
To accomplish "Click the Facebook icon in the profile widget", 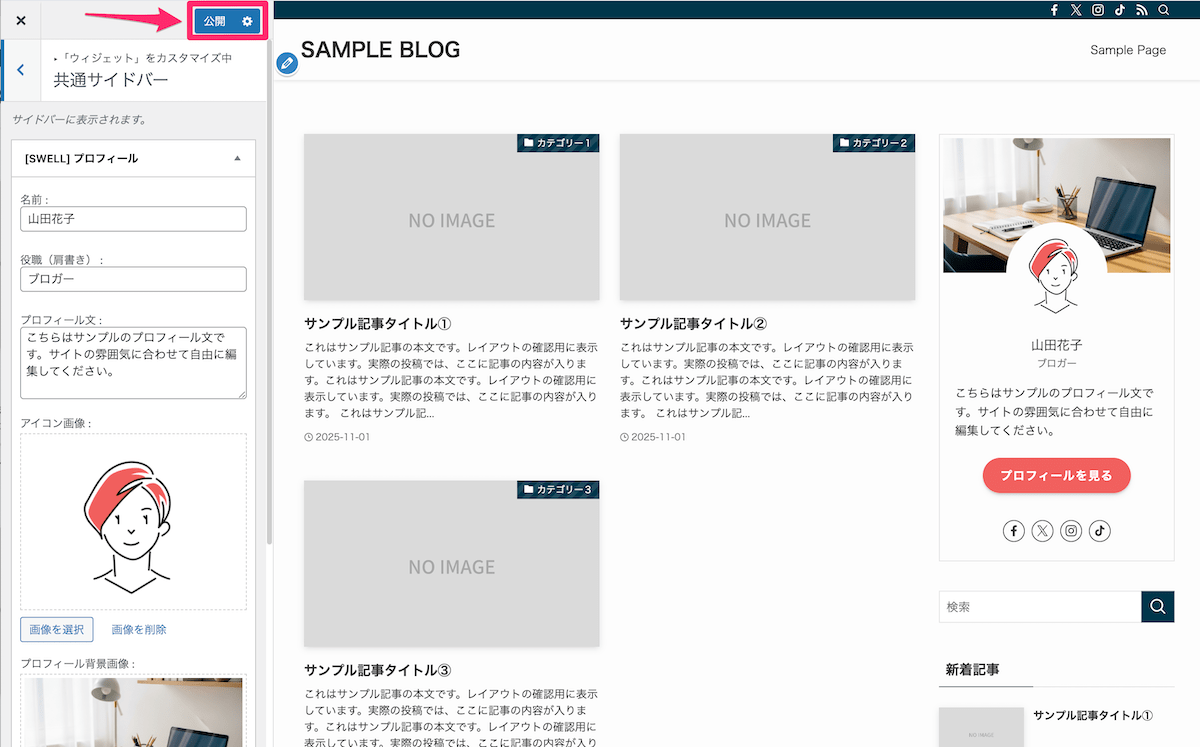I will click(x=1014, y=530).
